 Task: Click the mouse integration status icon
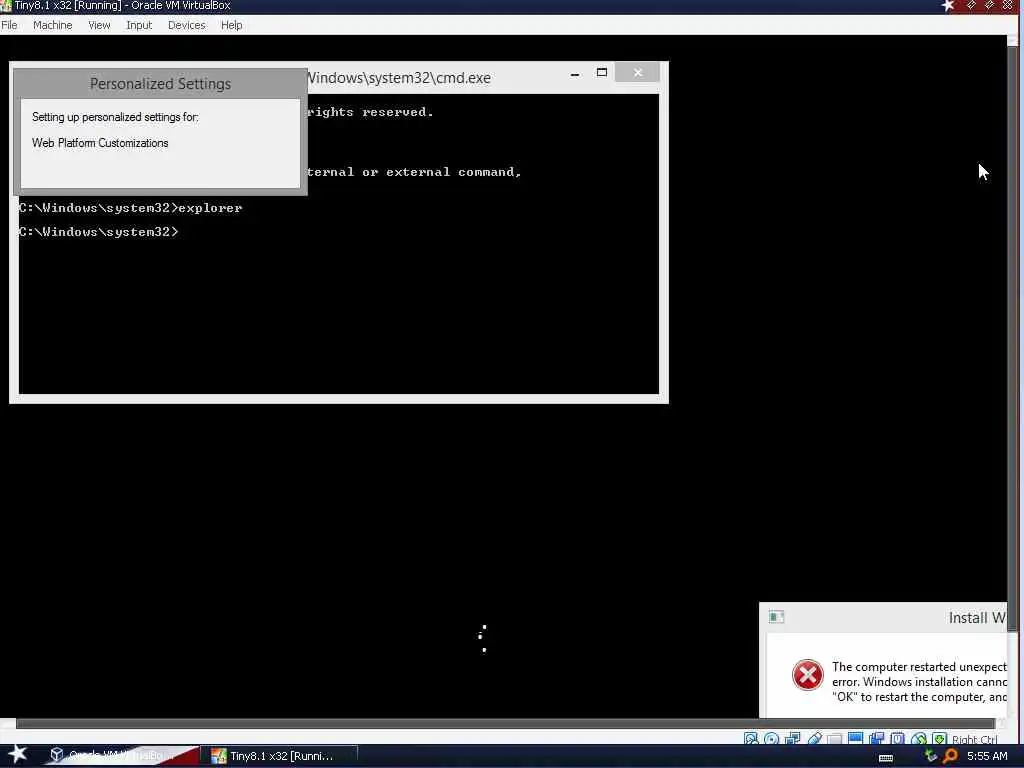[918, 739]
